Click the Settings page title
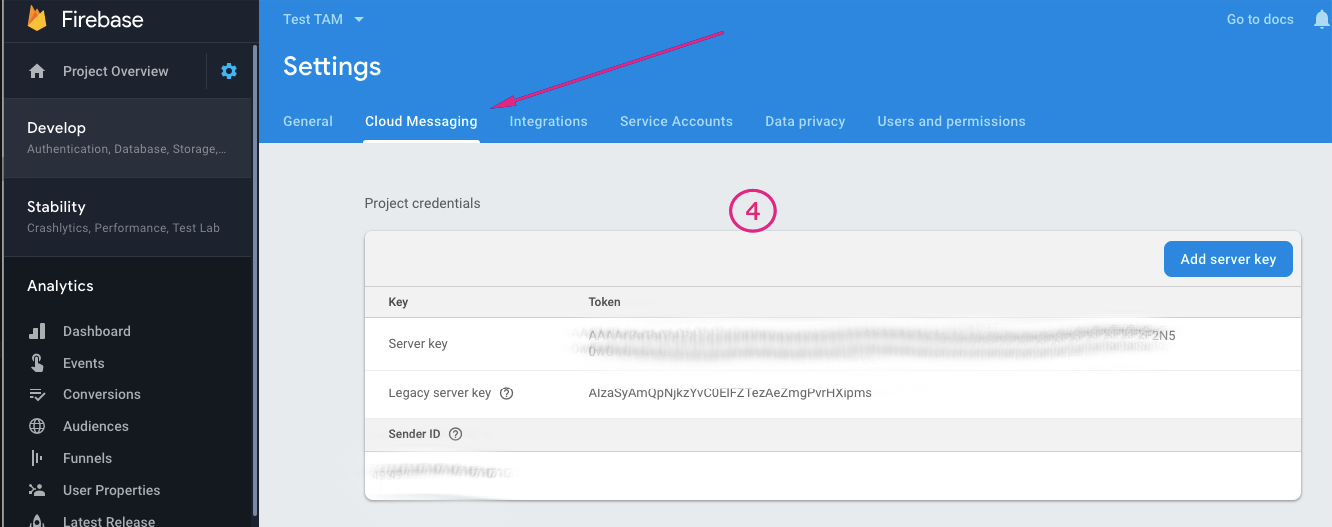 (x=332, y=67)
